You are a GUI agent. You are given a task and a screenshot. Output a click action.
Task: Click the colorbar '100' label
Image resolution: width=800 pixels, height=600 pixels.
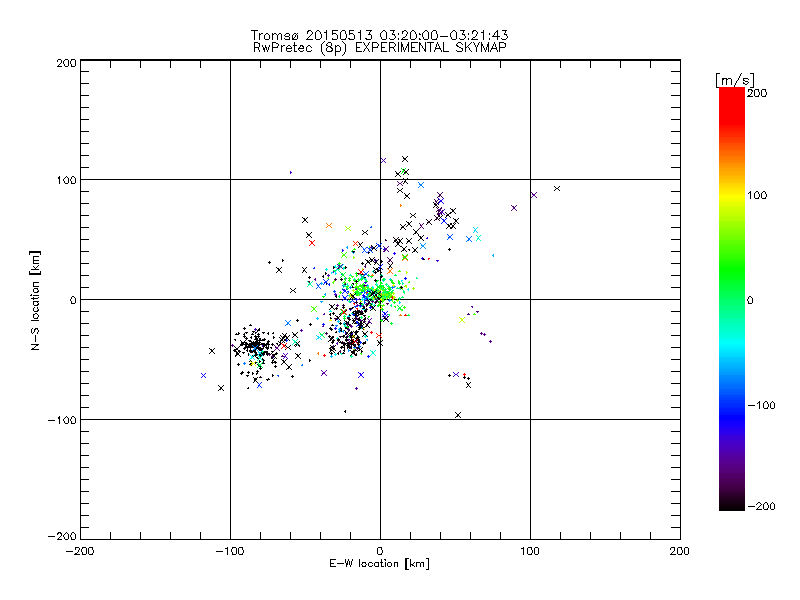(x=757, y=195)
